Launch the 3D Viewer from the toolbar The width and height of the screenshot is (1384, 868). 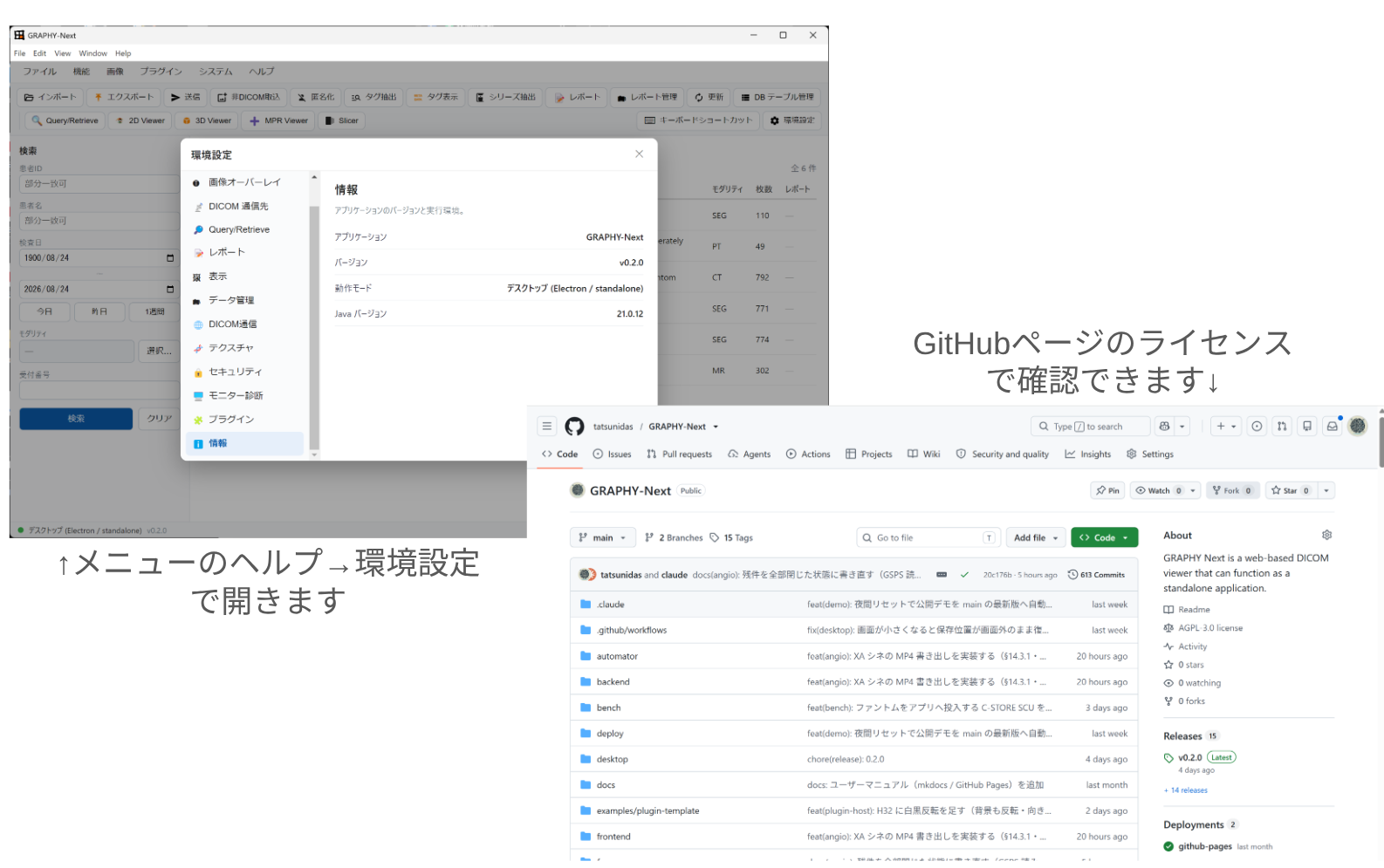207,120
